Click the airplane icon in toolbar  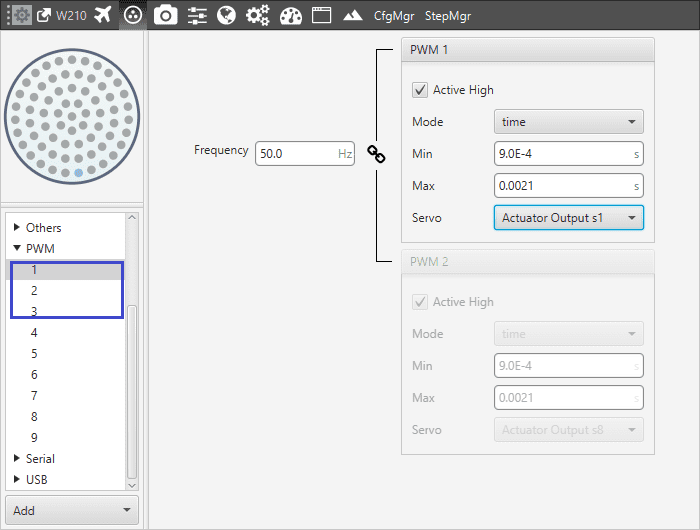[102, 16]
